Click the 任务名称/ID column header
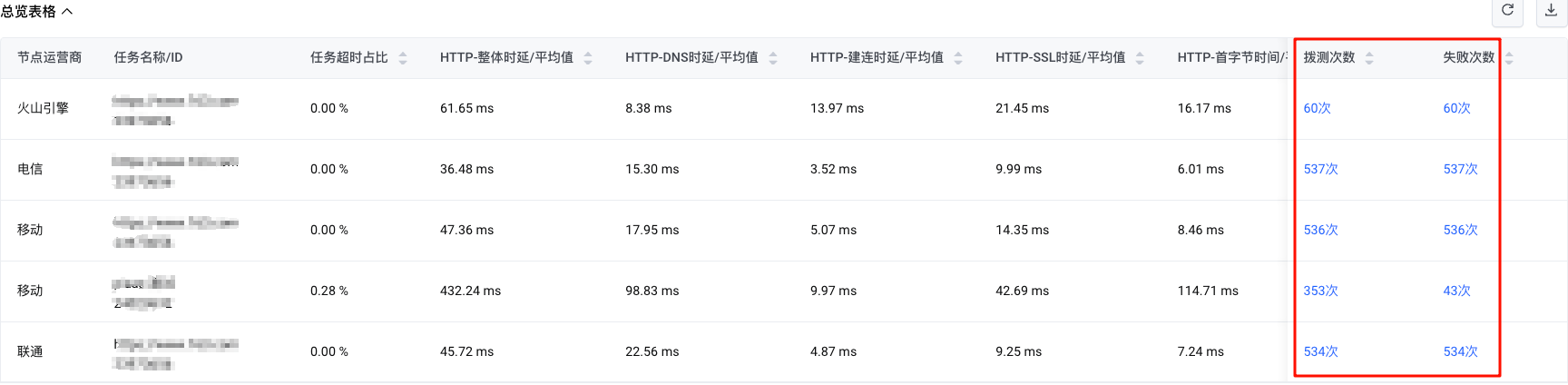The height and width of the screenshot is (385, 1568). point(148,57)
